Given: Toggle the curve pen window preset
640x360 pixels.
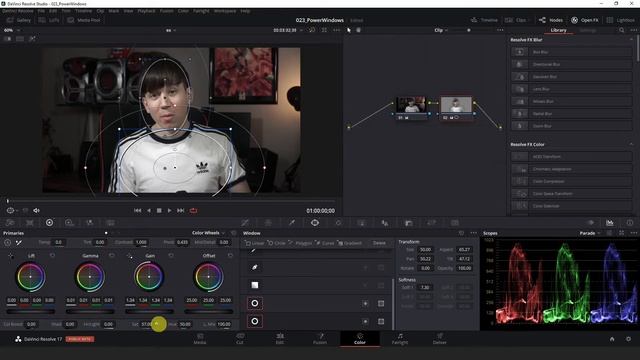Looking at the screenshot, I should [x=255, y=267].
